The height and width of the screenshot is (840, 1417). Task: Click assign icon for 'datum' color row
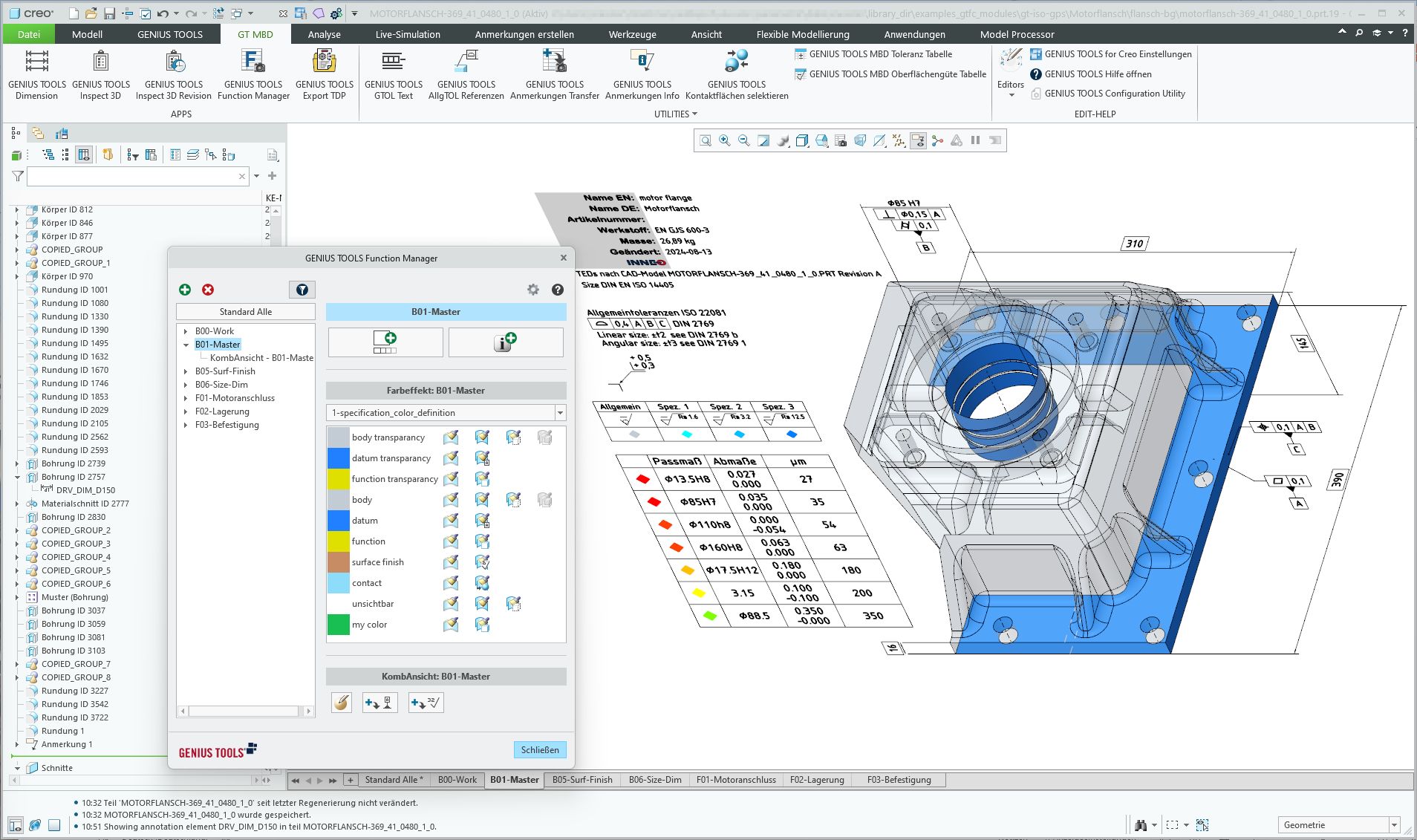(x=451, y=521)
